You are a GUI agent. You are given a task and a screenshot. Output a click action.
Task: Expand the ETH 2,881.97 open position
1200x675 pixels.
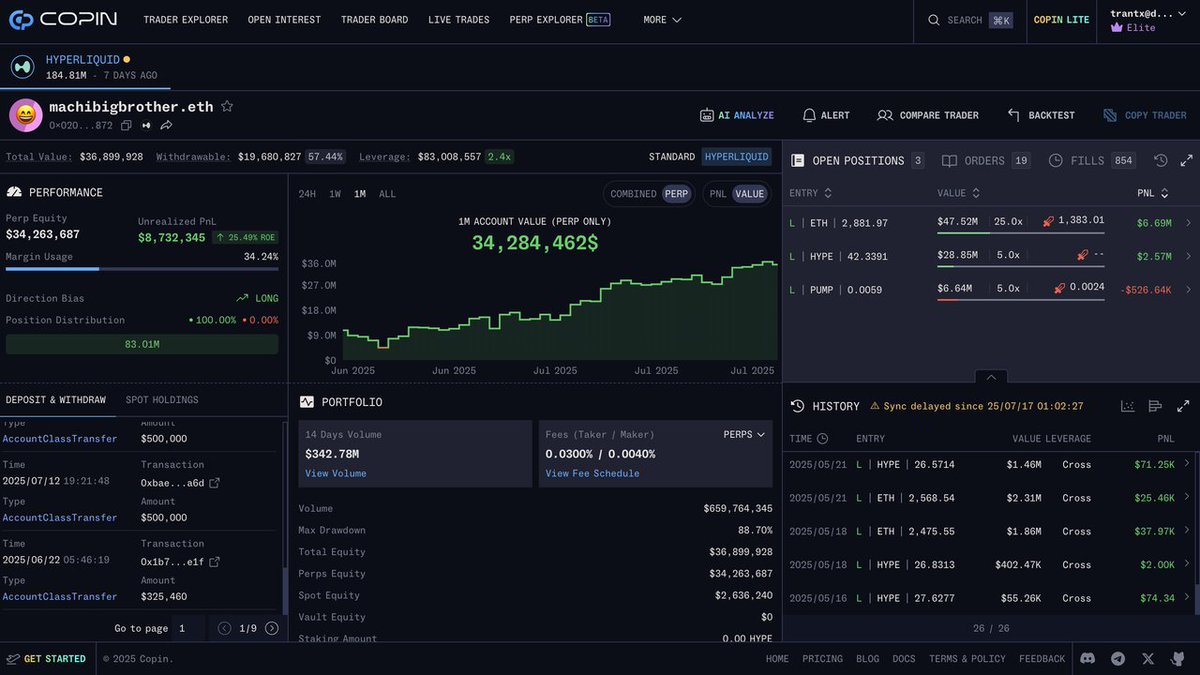[x=1188, y=223]
